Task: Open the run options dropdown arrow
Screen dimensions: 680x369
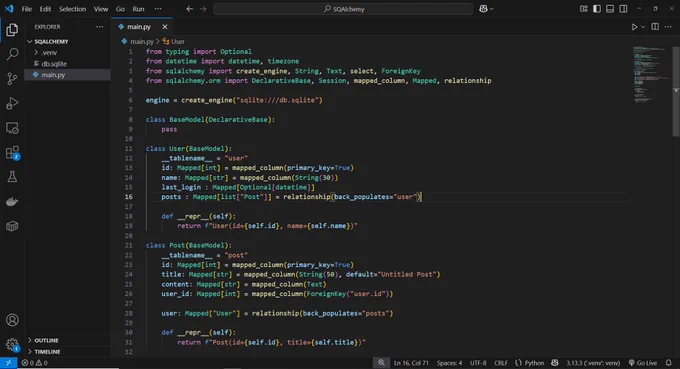Action: pos(643,27)
